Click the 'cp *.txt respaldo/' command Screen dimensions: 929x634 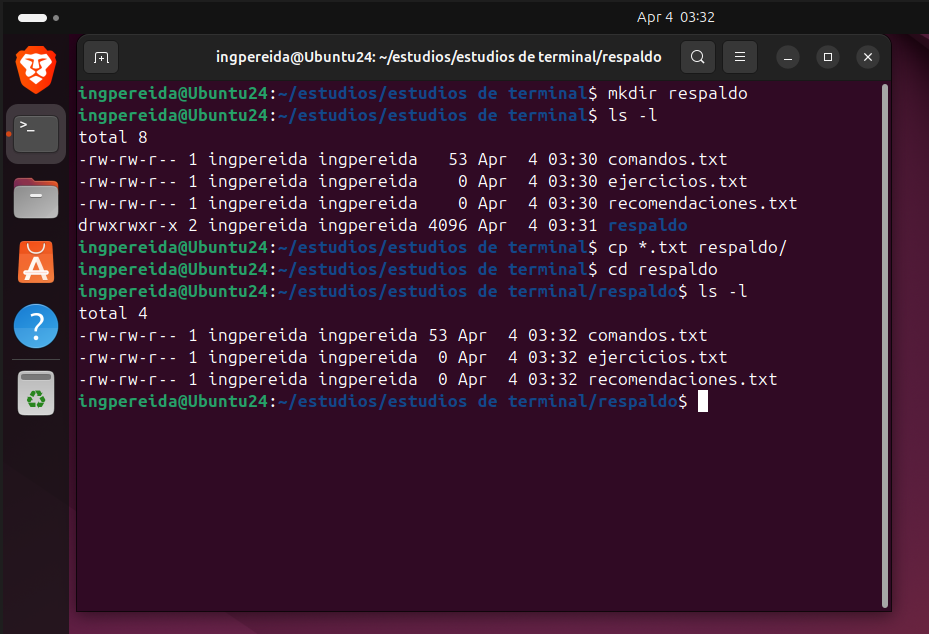[697, 247]
